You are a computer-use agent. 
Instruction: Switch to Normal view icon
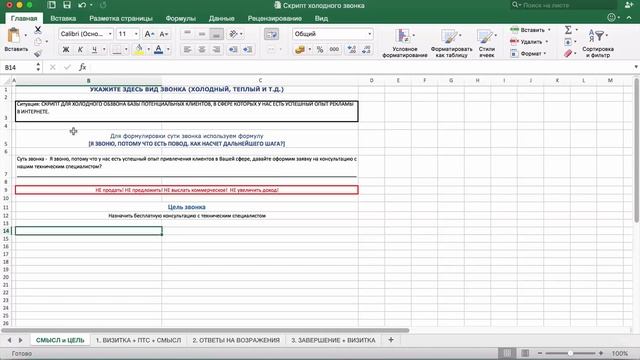tap(507, 353)
